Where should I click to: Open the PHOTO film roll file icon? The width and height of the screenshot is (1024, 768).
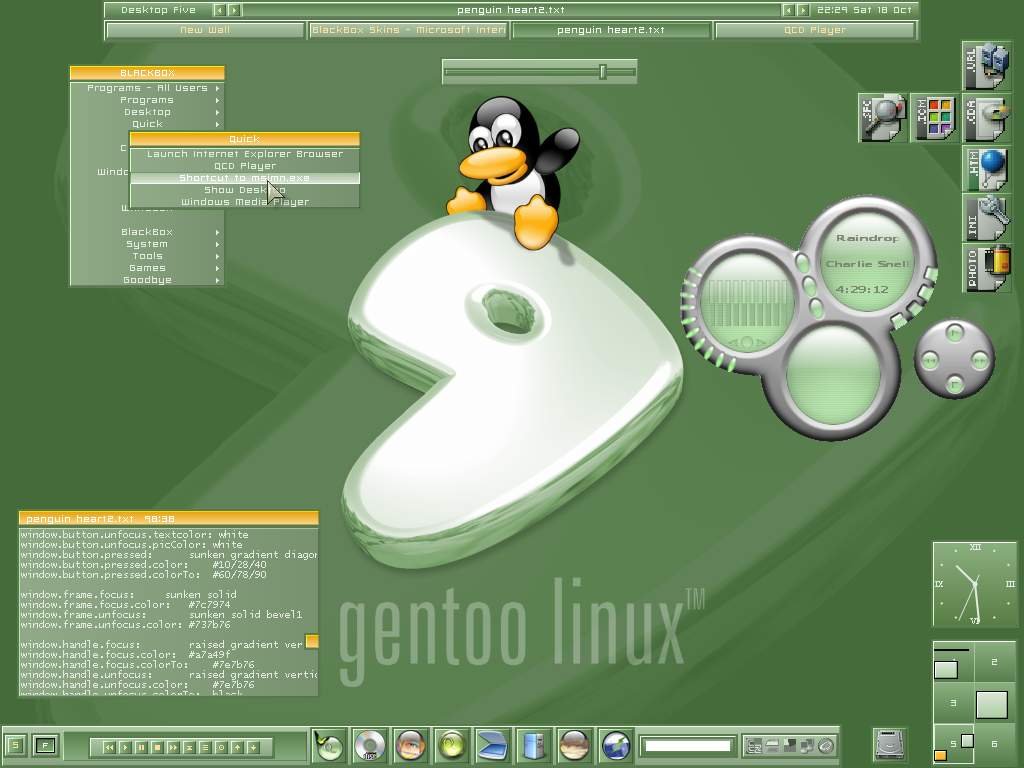986,268
